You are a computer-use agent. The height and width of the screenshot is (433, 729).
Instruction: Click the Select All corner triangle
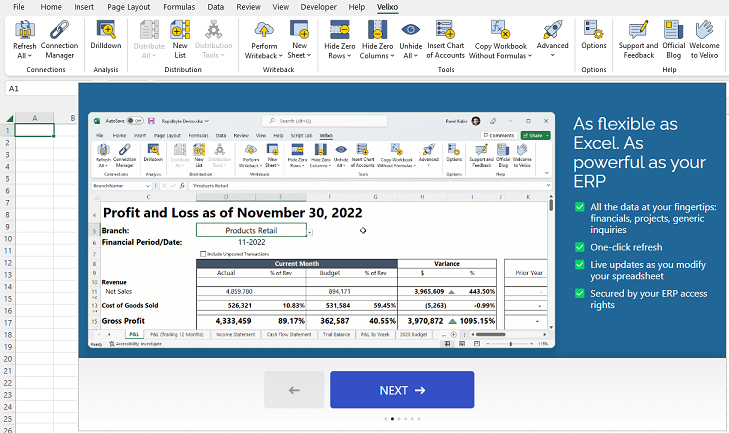[x=10, y=118]
